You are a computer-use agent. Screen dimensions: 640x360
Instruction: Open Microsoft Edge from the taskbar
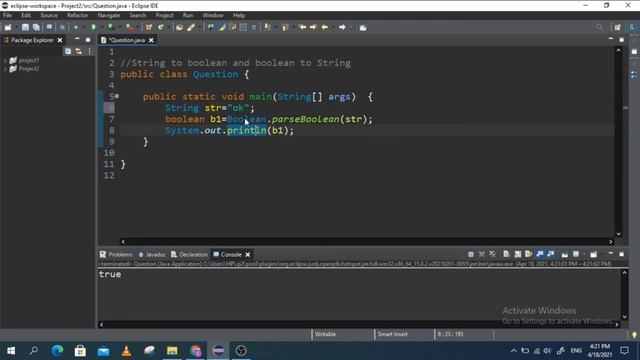point(57,351)
